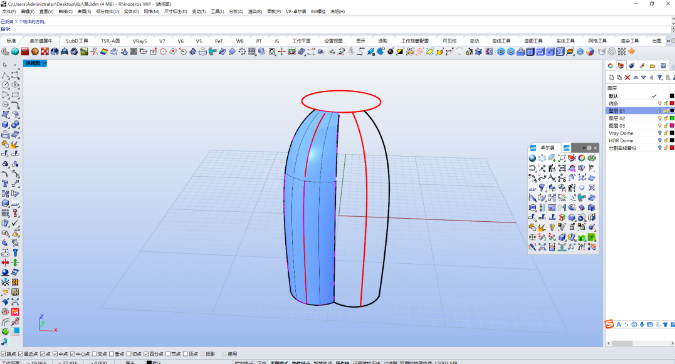Close the floating toolbar panel
The width and height of the screenshot is (675, 364).
pos(595,148)
